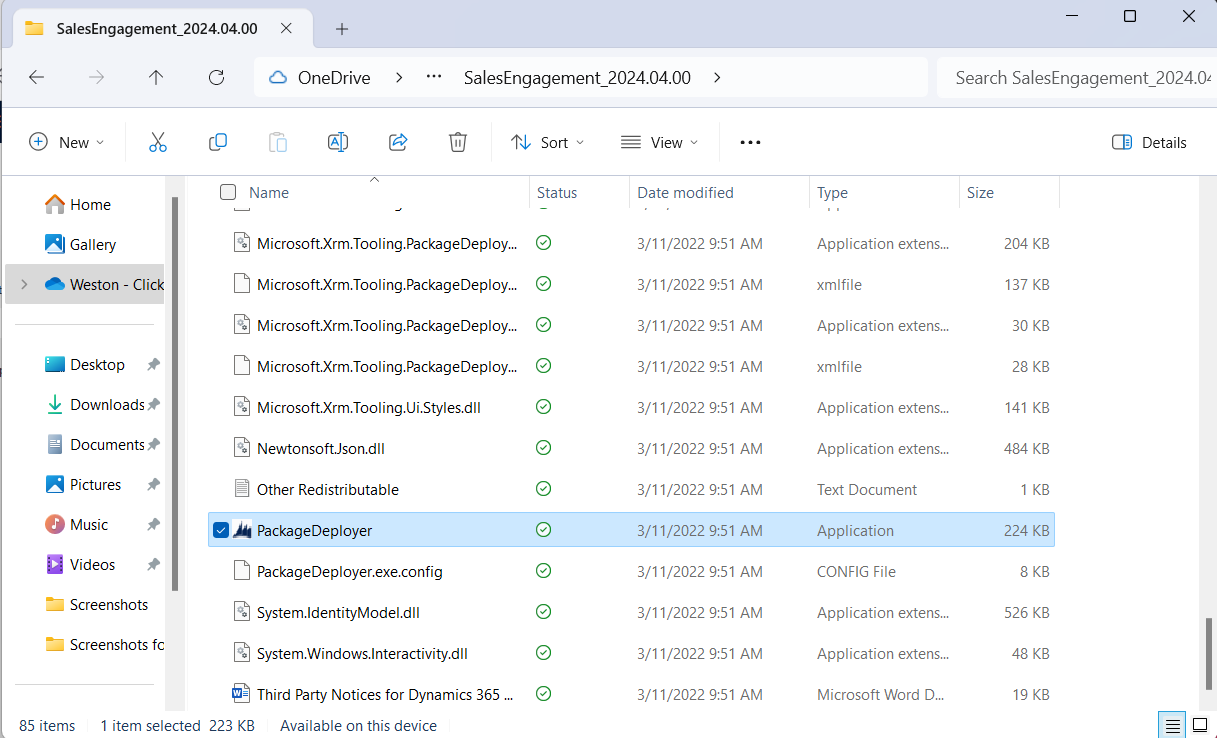1217x738 pixels.
Task: Toggle the select-all checkbox in the Name header
Action: point(228,192)
